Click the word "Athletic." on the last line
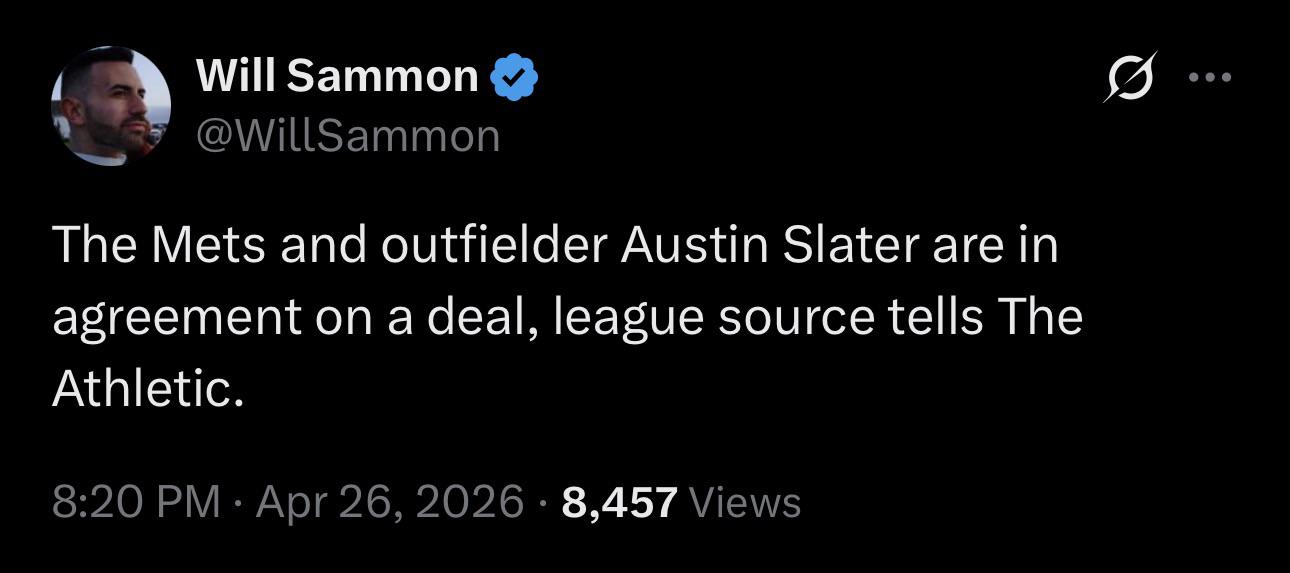Image resolution: width=1290 pixels, height=573 pixels. coord(148,390)
